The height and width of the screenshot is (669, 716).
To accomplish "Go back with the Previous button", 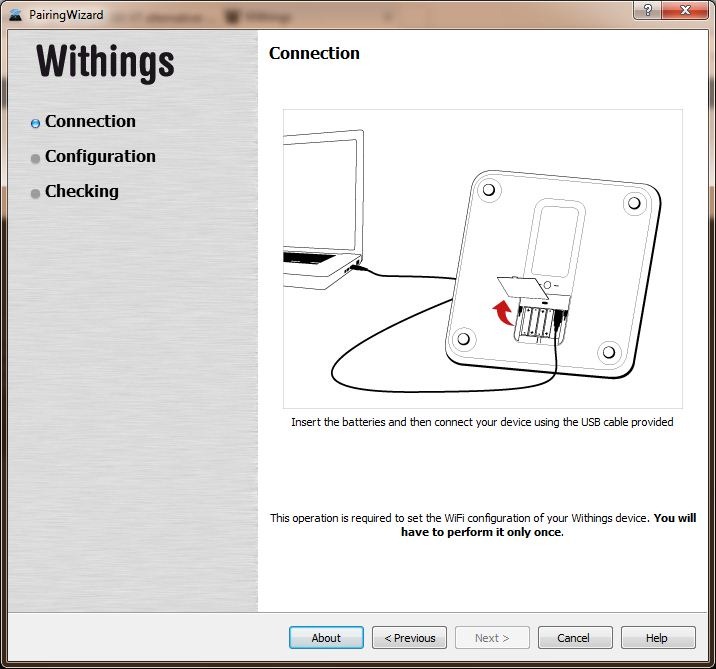I will point(409,637).
